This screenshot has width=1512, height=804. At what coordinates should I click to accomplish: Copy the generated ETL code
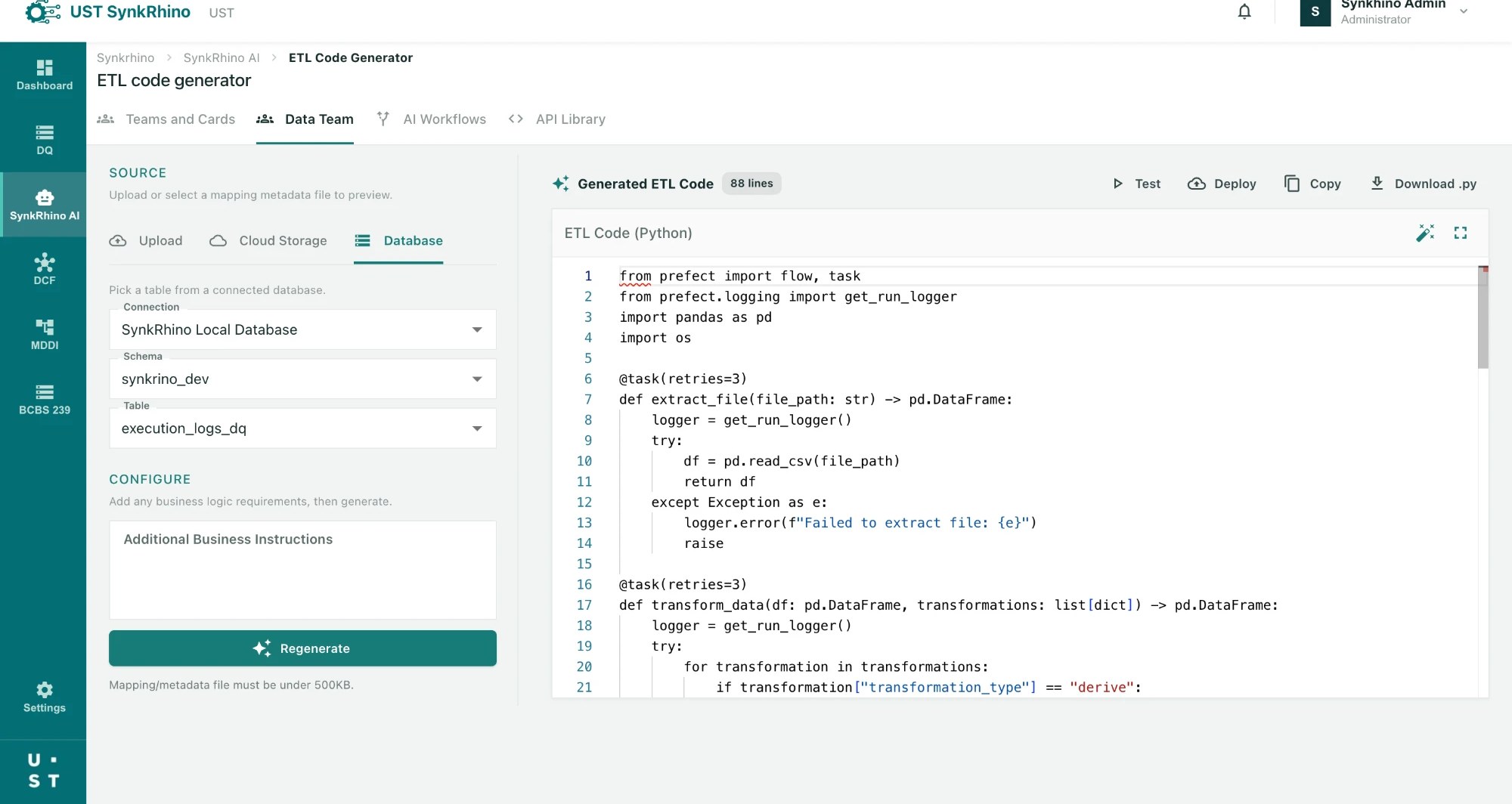pos(1312,184)
